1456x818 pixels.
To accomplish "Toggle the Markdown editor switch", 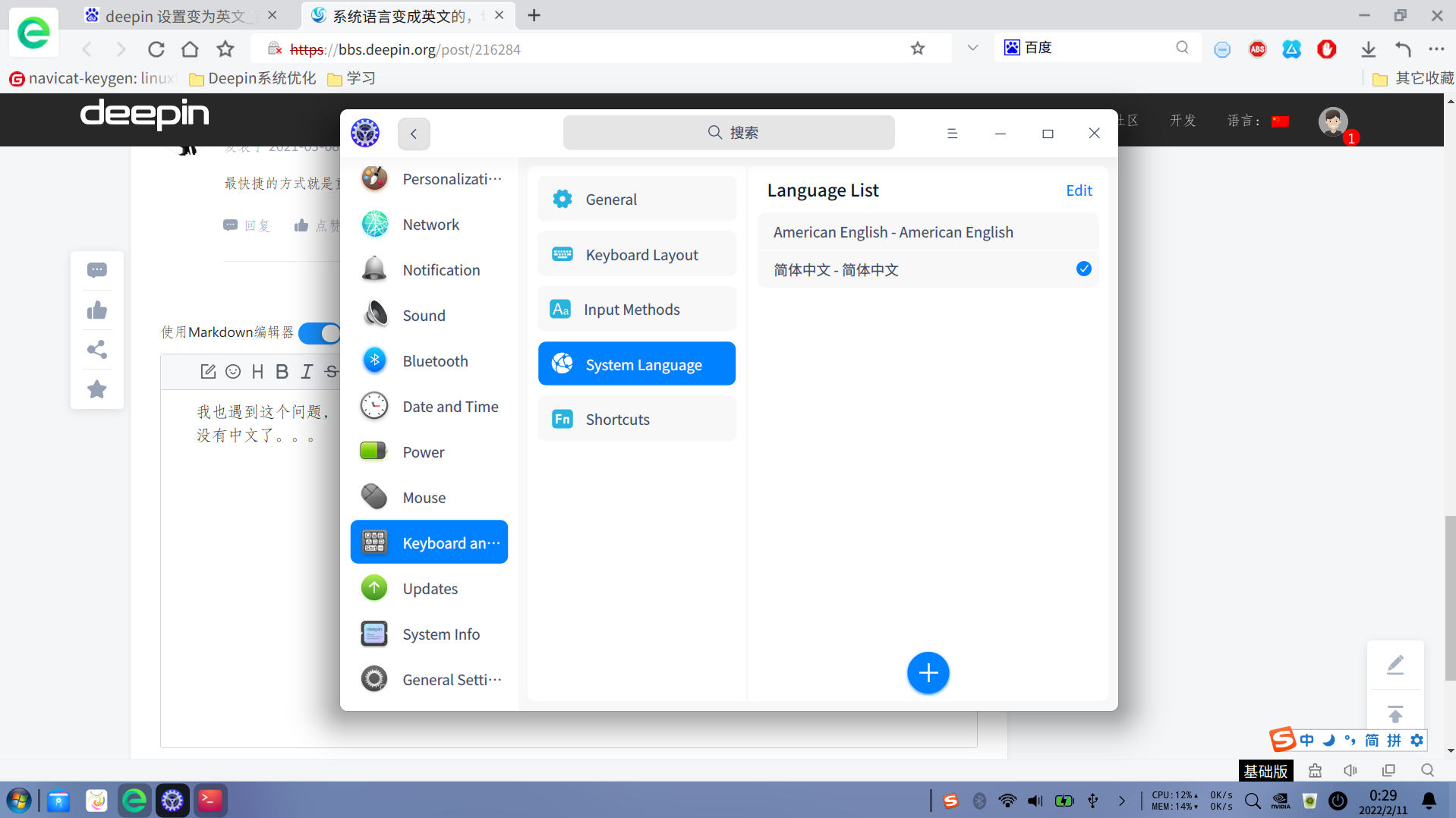I will [x=320, y=333].
